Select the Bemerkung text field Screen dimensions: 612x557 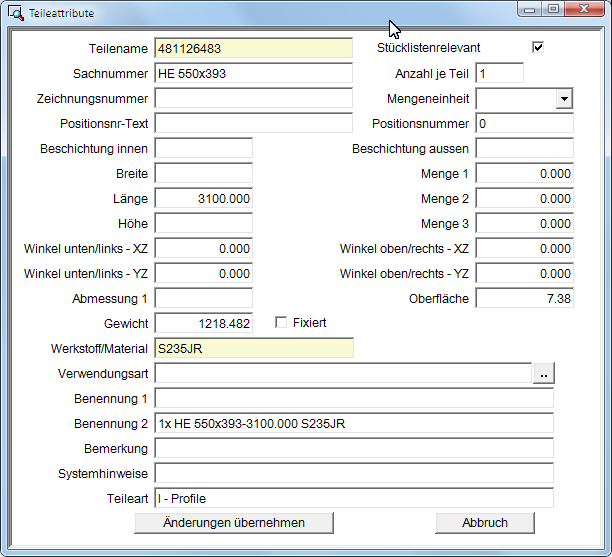pos(353,448)
